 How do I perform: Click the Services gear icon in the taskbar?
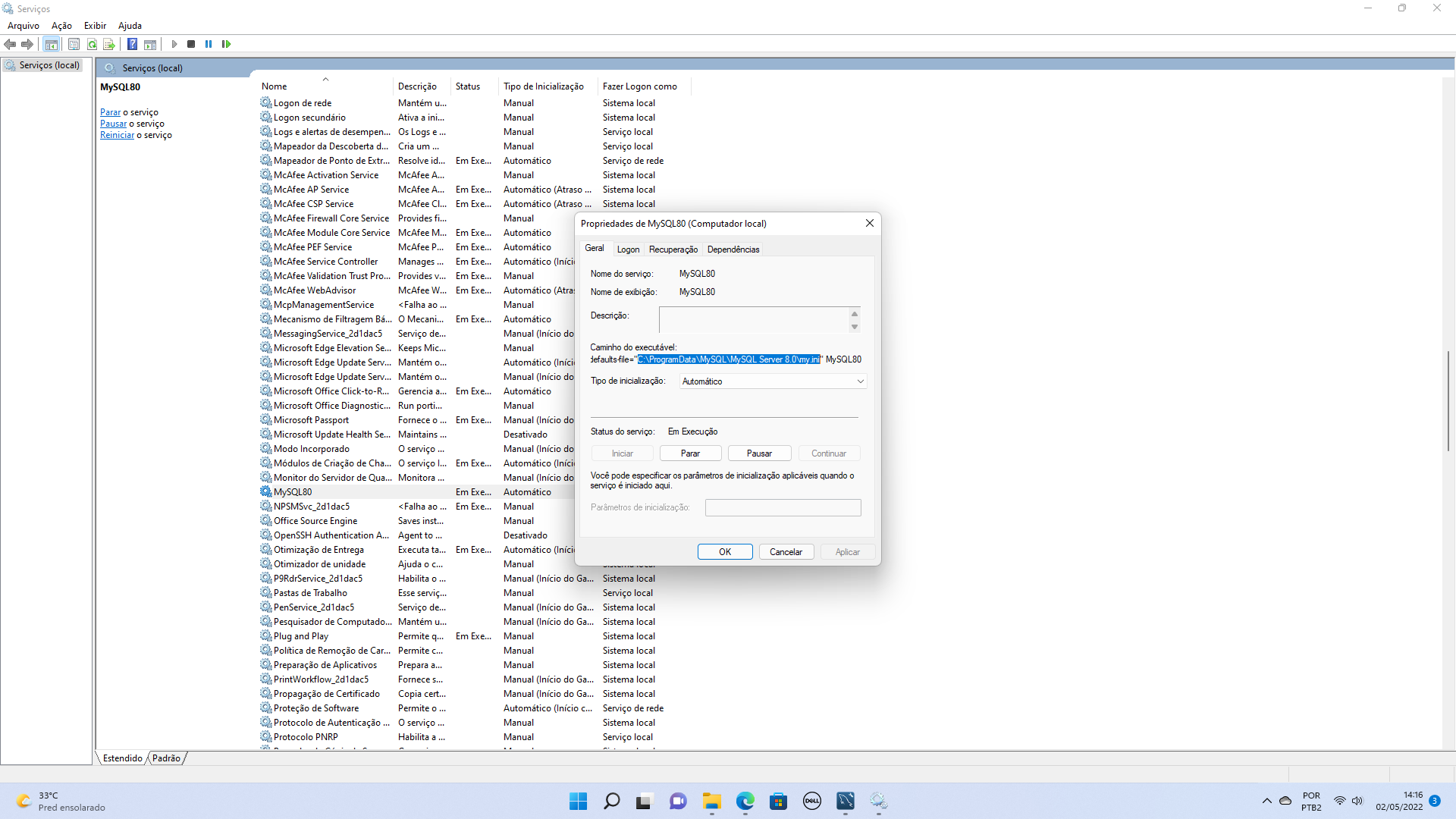coord(878,801)
